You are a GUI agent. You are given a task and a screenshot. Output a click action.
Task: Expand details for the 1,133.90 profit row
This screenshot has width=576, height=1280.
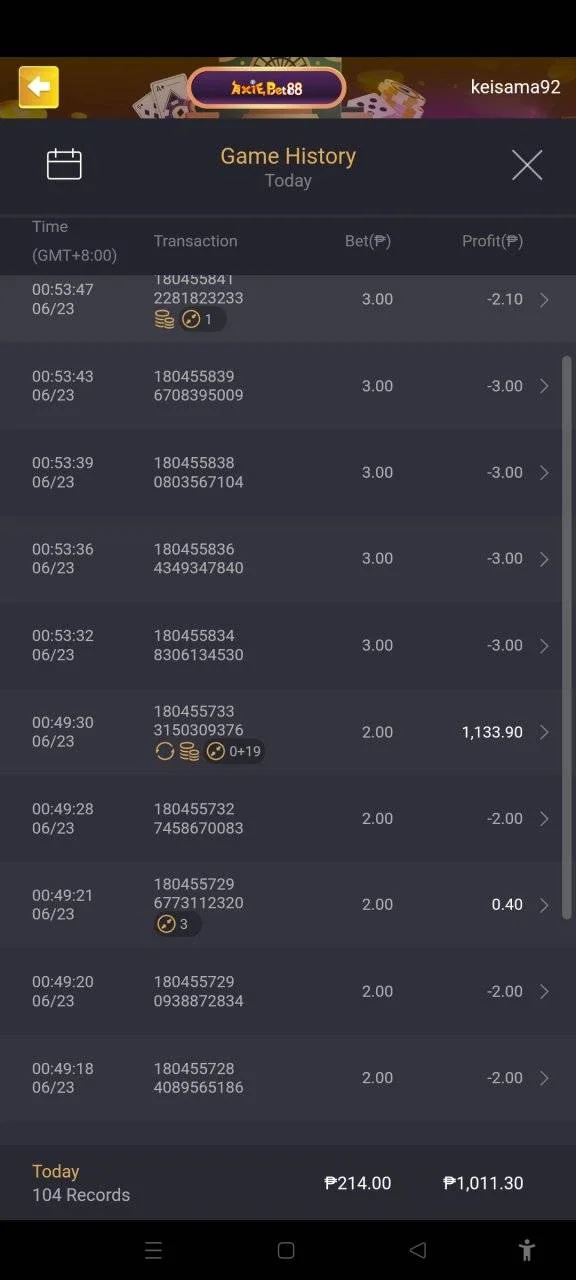click(544, 732)
